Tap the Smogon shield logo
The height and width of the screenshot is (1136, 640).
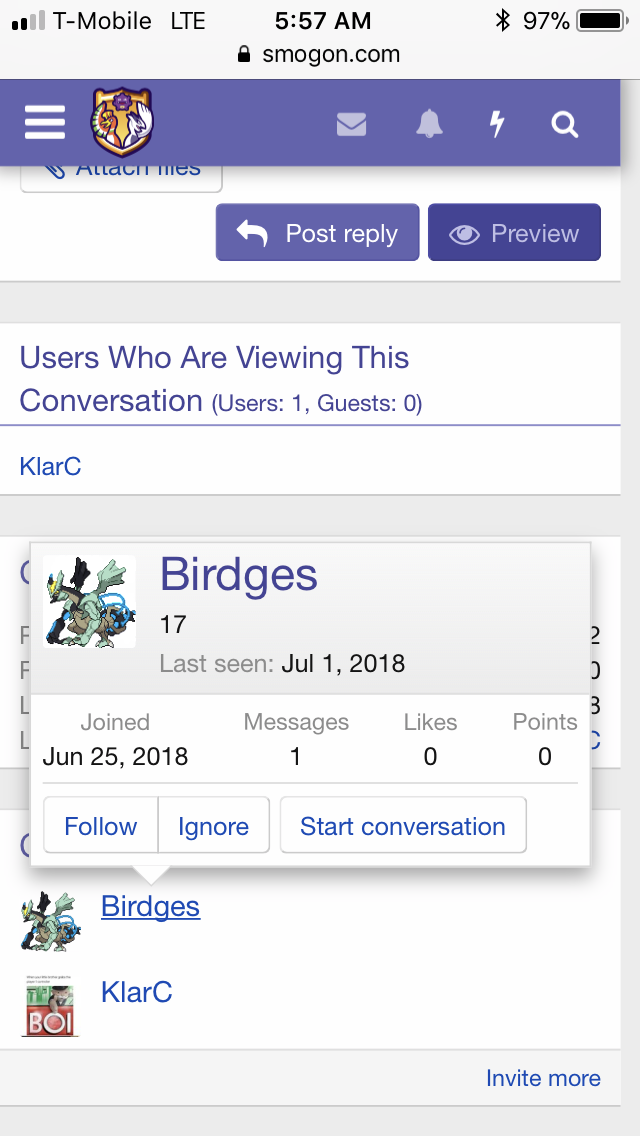[122, 121]
